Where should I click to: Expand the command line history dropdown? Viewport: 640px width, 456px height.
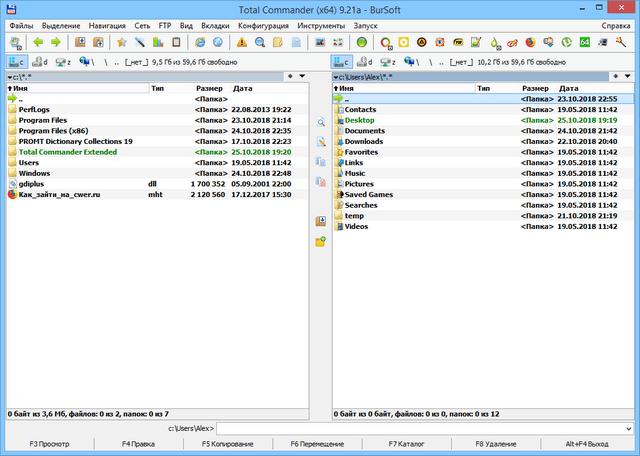pos(626,428)
